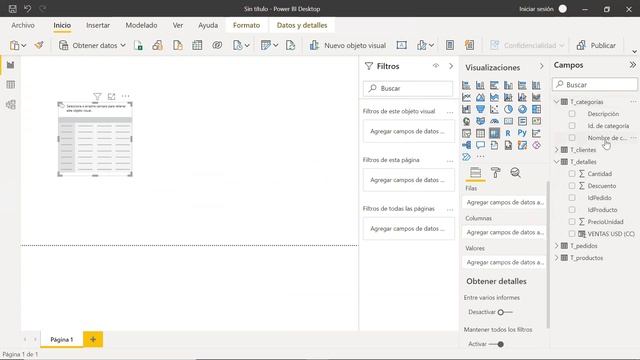Select the pie chart visualization
The width and height of the screenshot is (640, 360).
click(508, 109)
